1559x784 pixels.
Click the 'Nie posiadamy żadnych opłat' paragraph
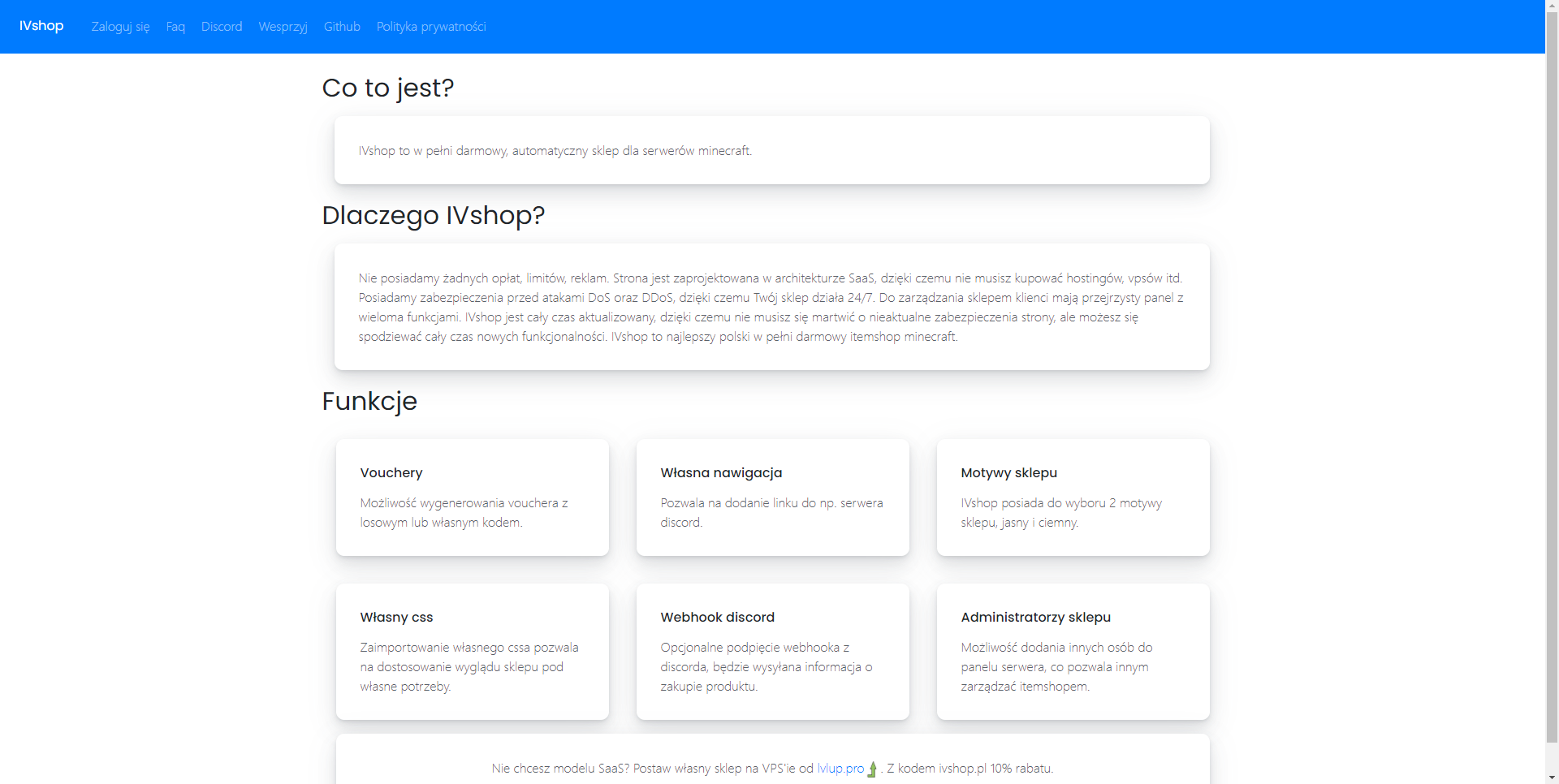point(771,307)
